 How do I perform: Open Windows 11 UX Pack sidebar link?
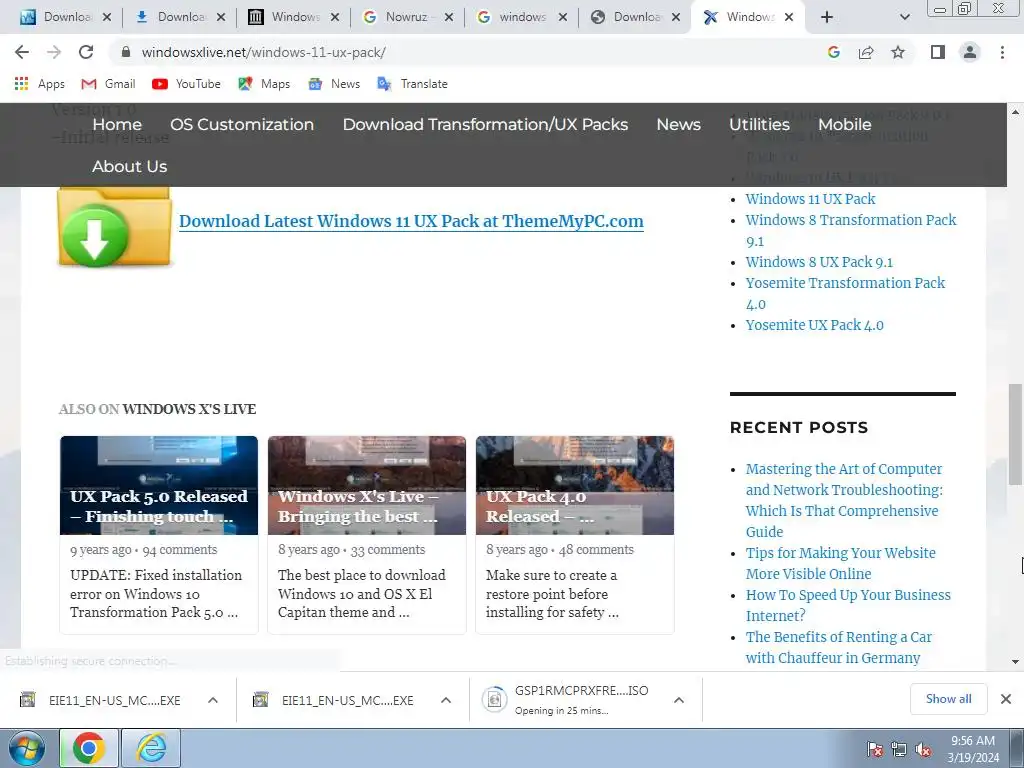pyautogui.click(x=810, y=199)
